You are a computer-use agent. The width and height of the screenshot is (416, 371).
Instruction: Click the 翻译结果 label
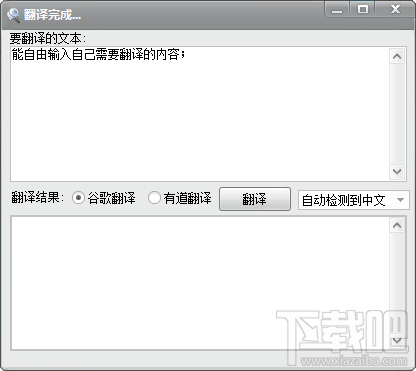tap(37, 198)
